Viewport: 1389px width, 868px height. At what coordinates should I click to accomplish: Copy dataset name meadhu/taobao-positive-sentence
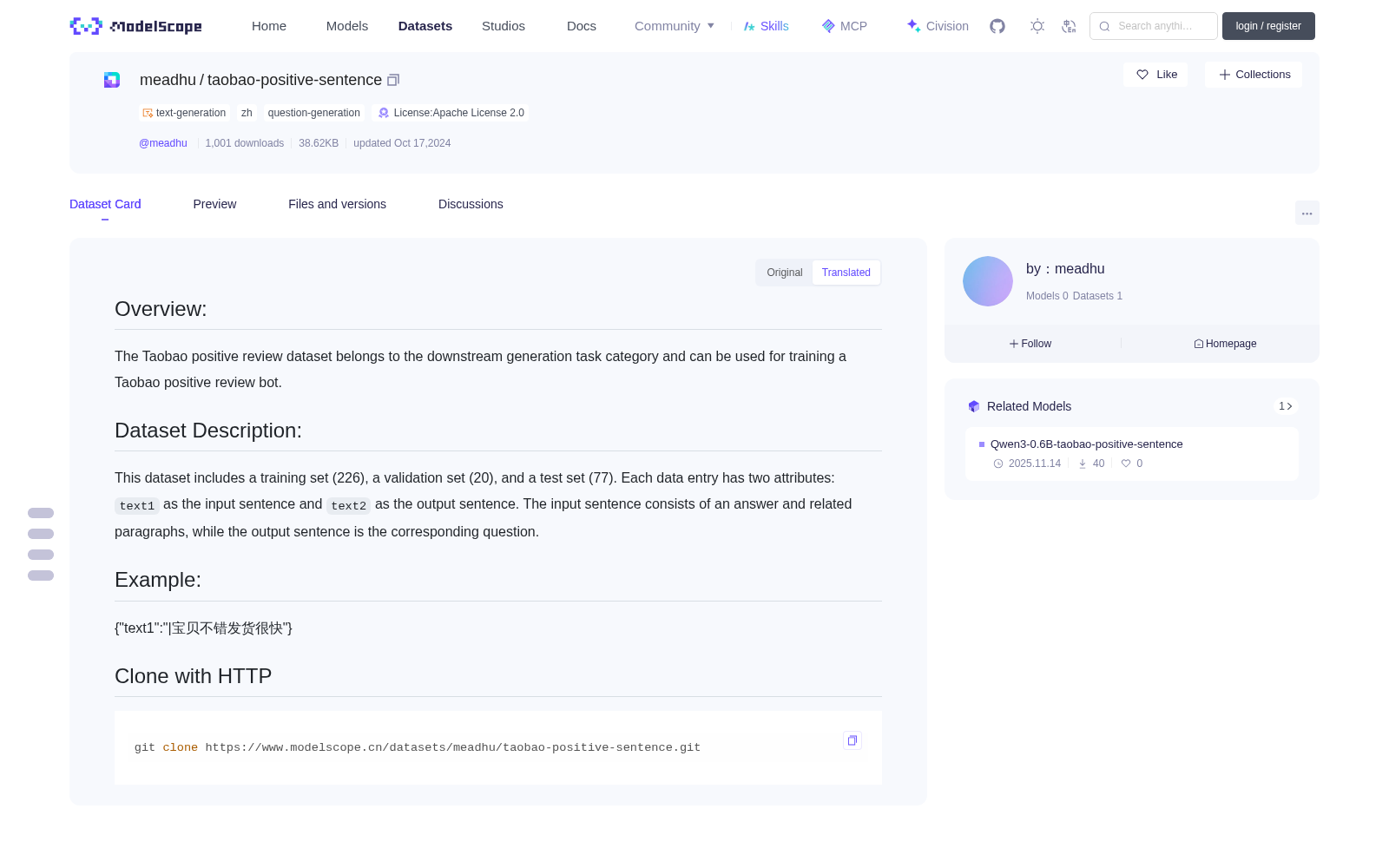click(393, 80)
